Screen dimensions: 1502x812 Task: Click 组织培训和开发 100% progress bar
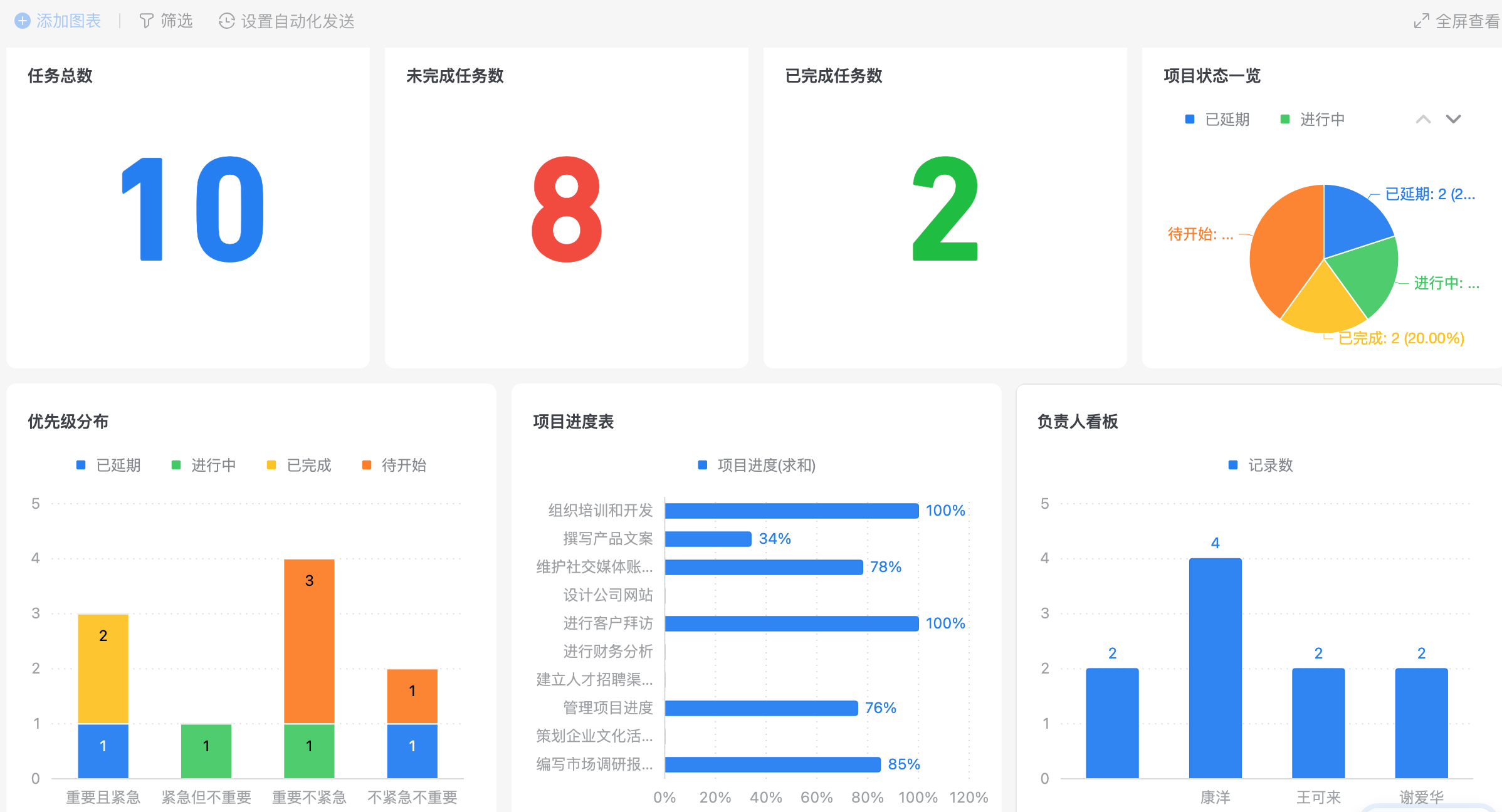point(791,511)
